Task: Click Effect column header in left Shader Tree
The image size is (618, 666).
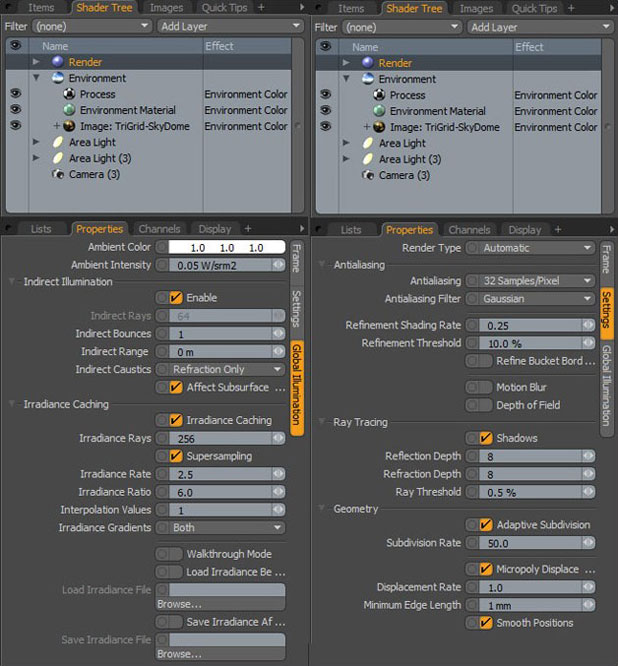Action: [x=247, y=46]
